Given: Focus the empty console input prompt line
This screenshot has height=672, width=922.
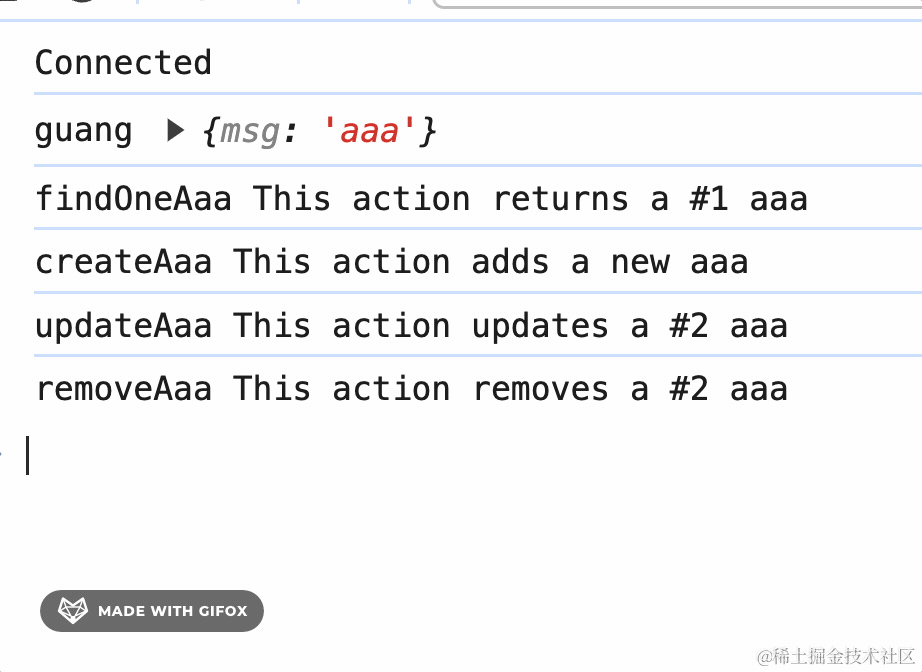Looking at the screenshot, I should [400, 455].
